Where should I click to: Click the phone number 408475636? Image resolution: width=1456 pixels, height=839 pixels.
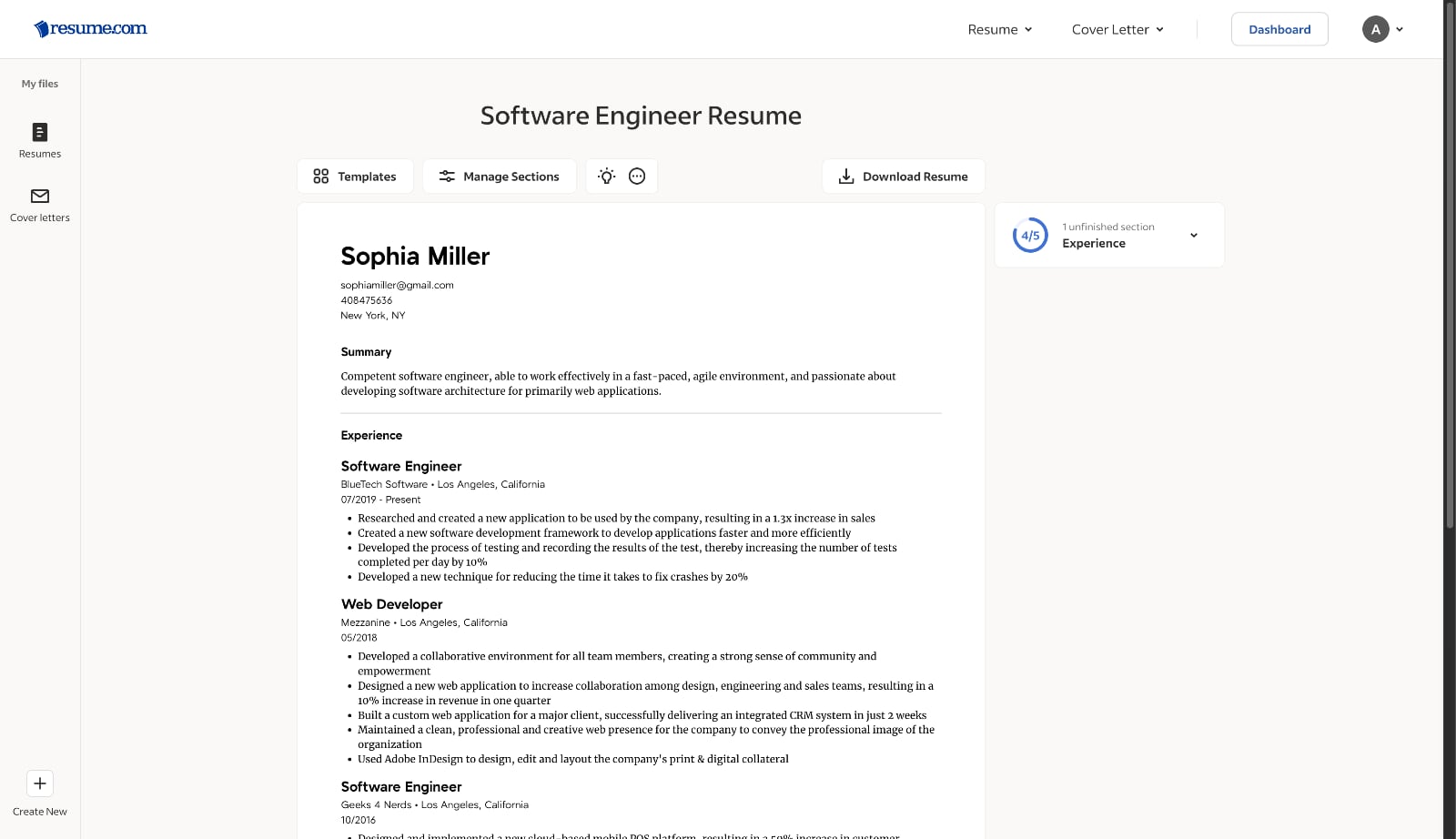367,300
